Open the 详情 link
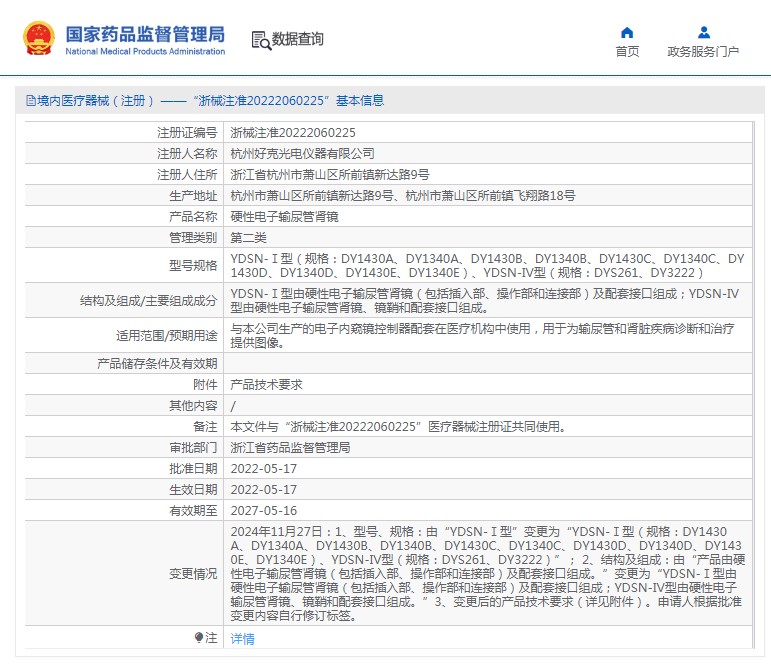Viewport: 771px width, 667px height. pos(242,638)
